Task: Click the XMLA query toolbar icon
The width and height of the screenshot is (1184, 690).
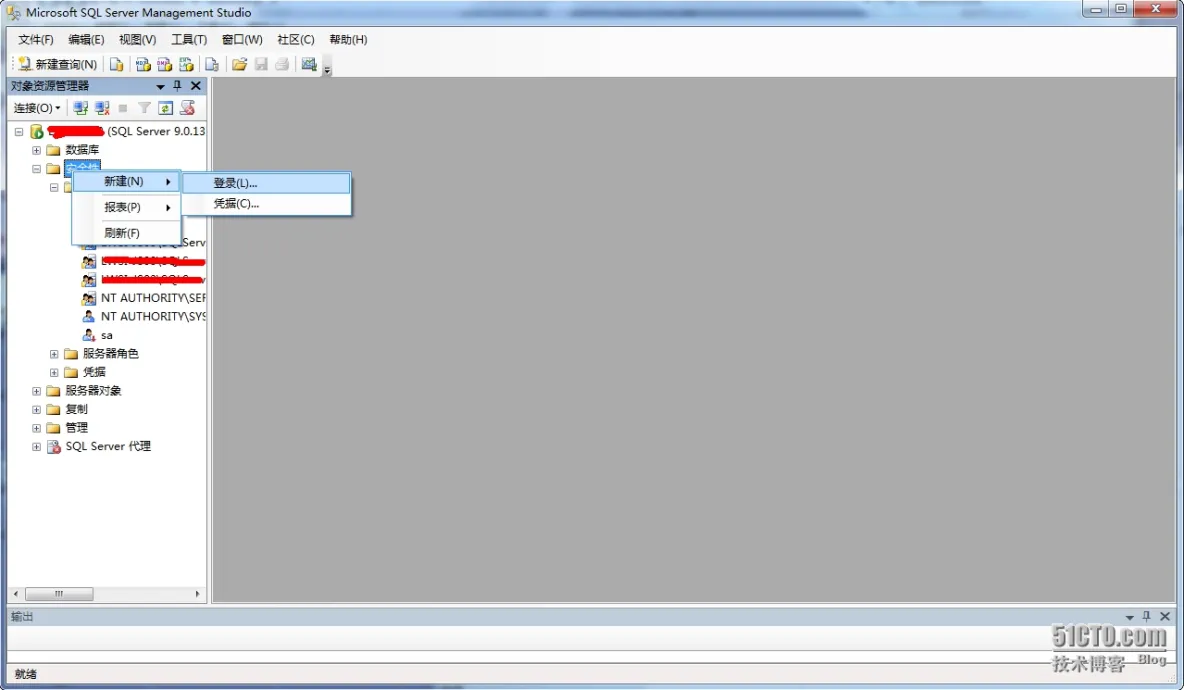Action: (187, 64)
